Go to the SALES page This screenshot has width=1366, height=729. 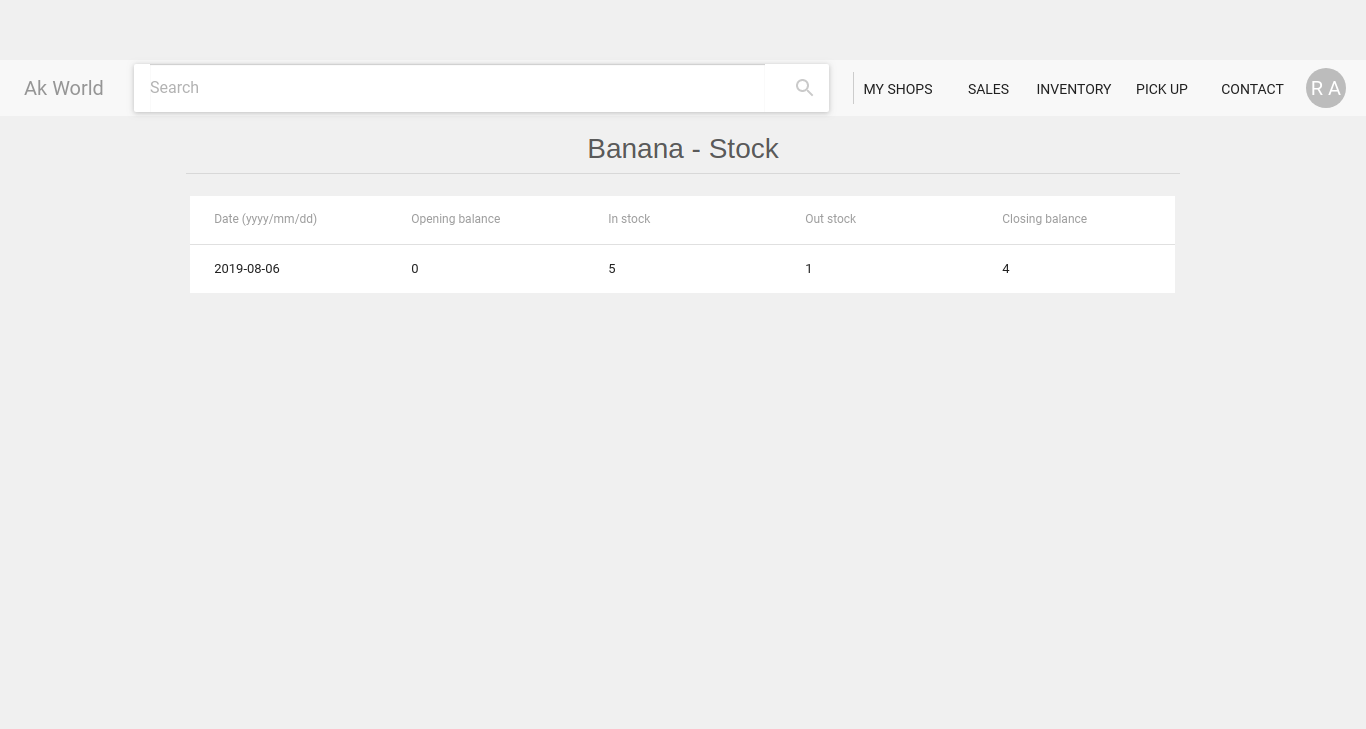point(988,89)
